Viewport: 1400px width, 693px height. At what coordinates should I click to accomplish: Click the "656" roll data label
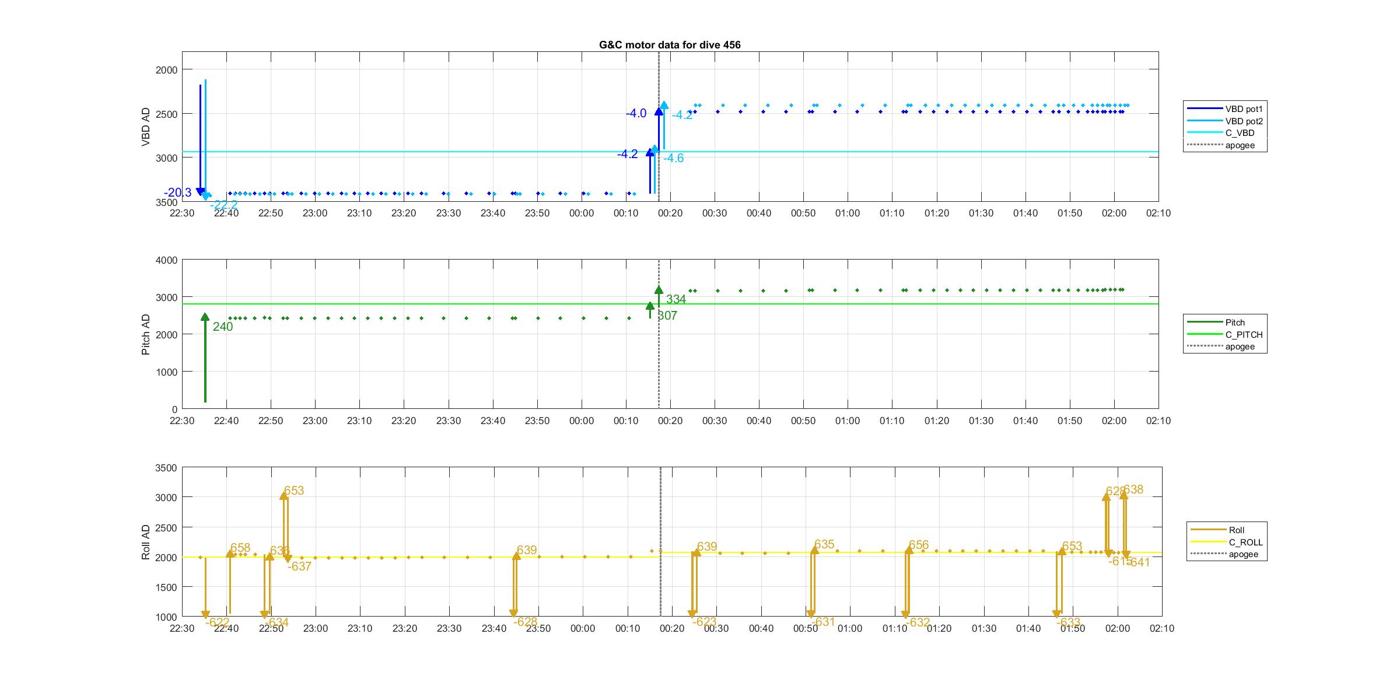[x=919, y=546]
